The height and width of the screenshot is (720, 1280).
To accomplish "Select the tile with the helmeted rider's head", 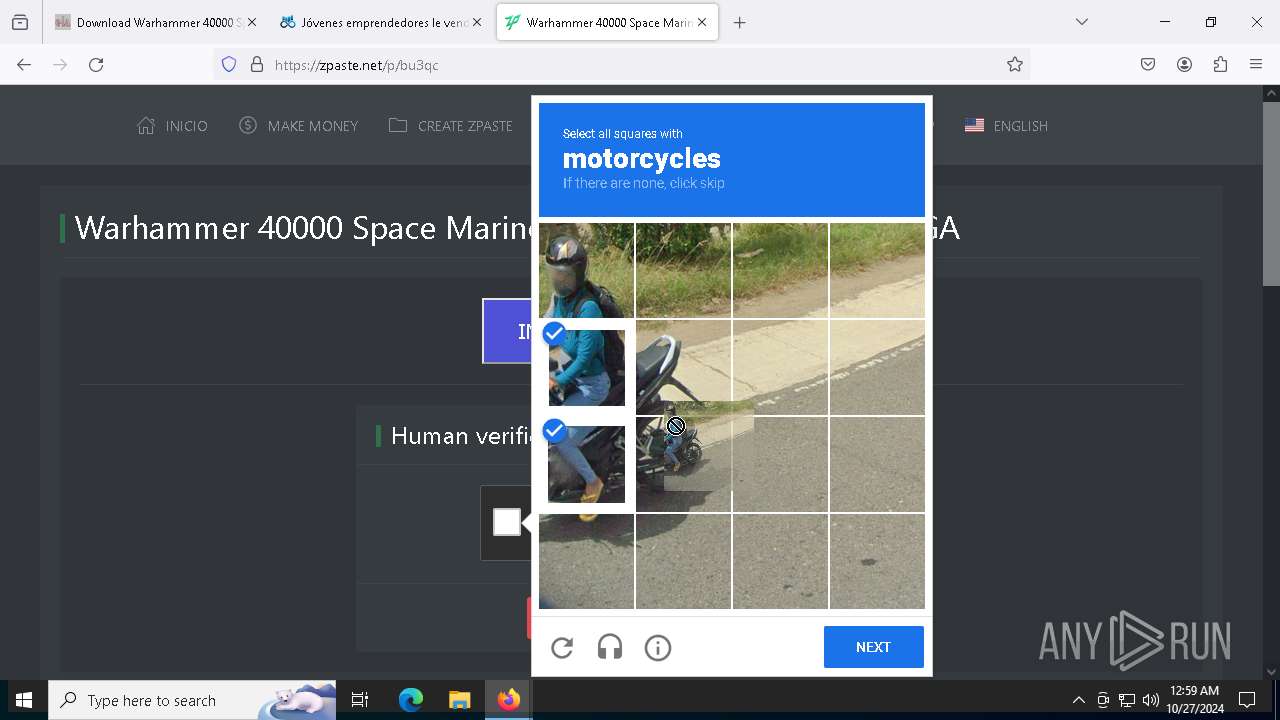I will [x=587, y=270].
